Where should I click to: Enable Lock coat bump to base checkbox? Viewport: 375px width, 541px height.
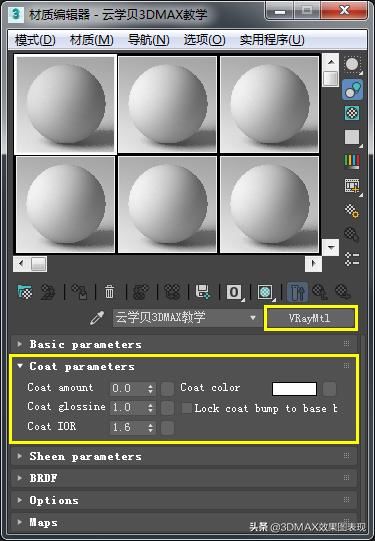click(x=187, y=408)
